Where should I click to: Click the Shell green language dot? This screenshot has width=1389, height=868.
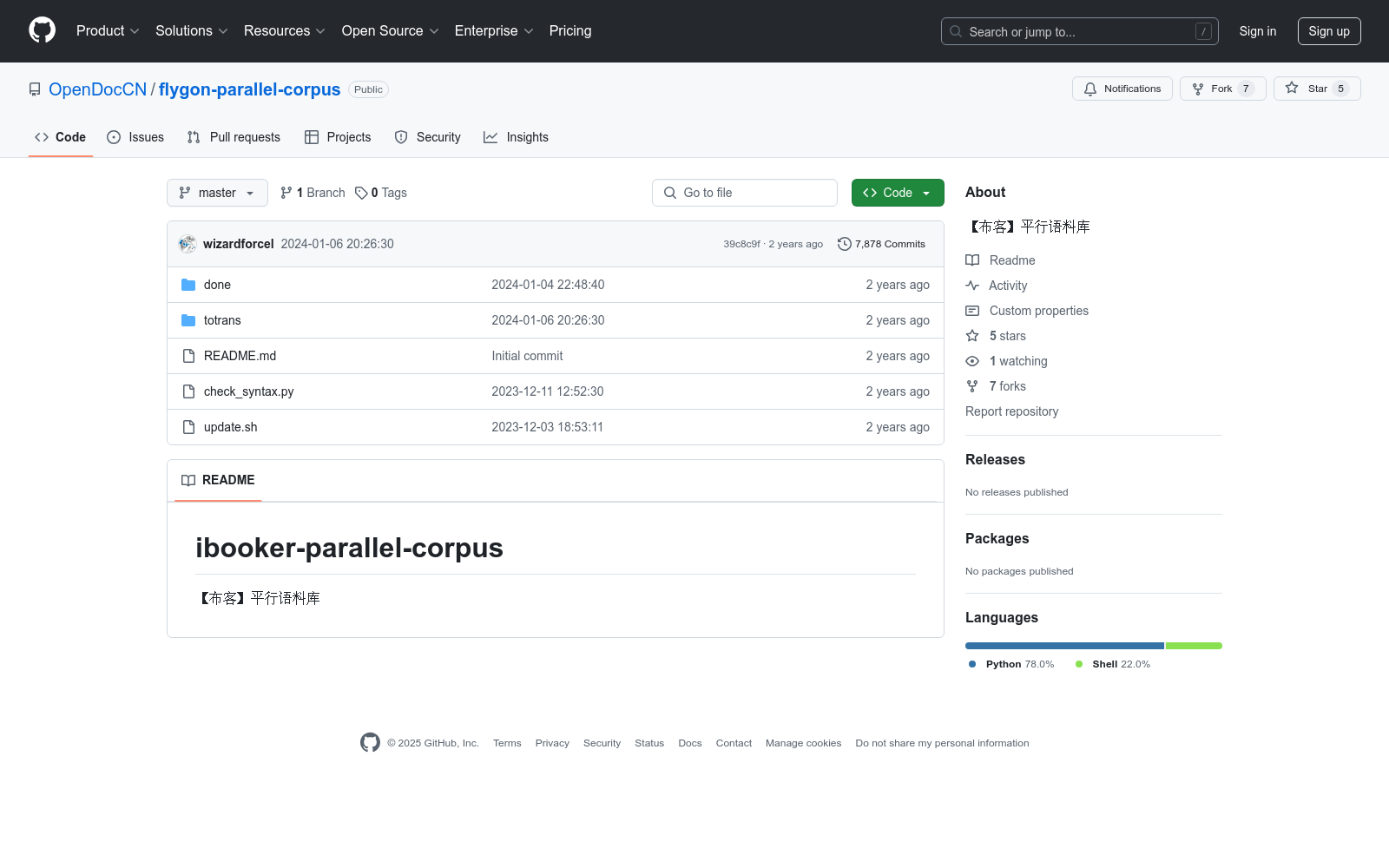pyautogui.click(x=1079, y=664)
